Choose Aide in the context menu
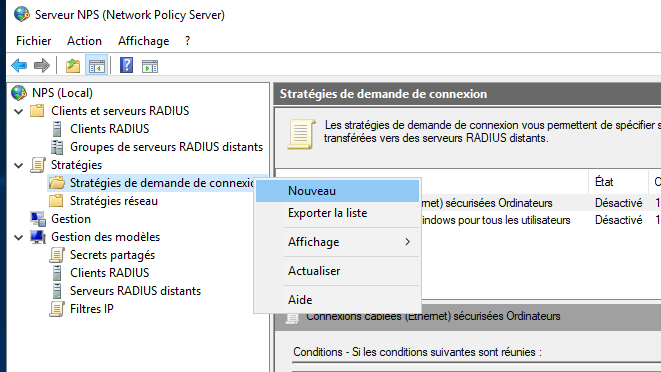 [x=337, y=300]
